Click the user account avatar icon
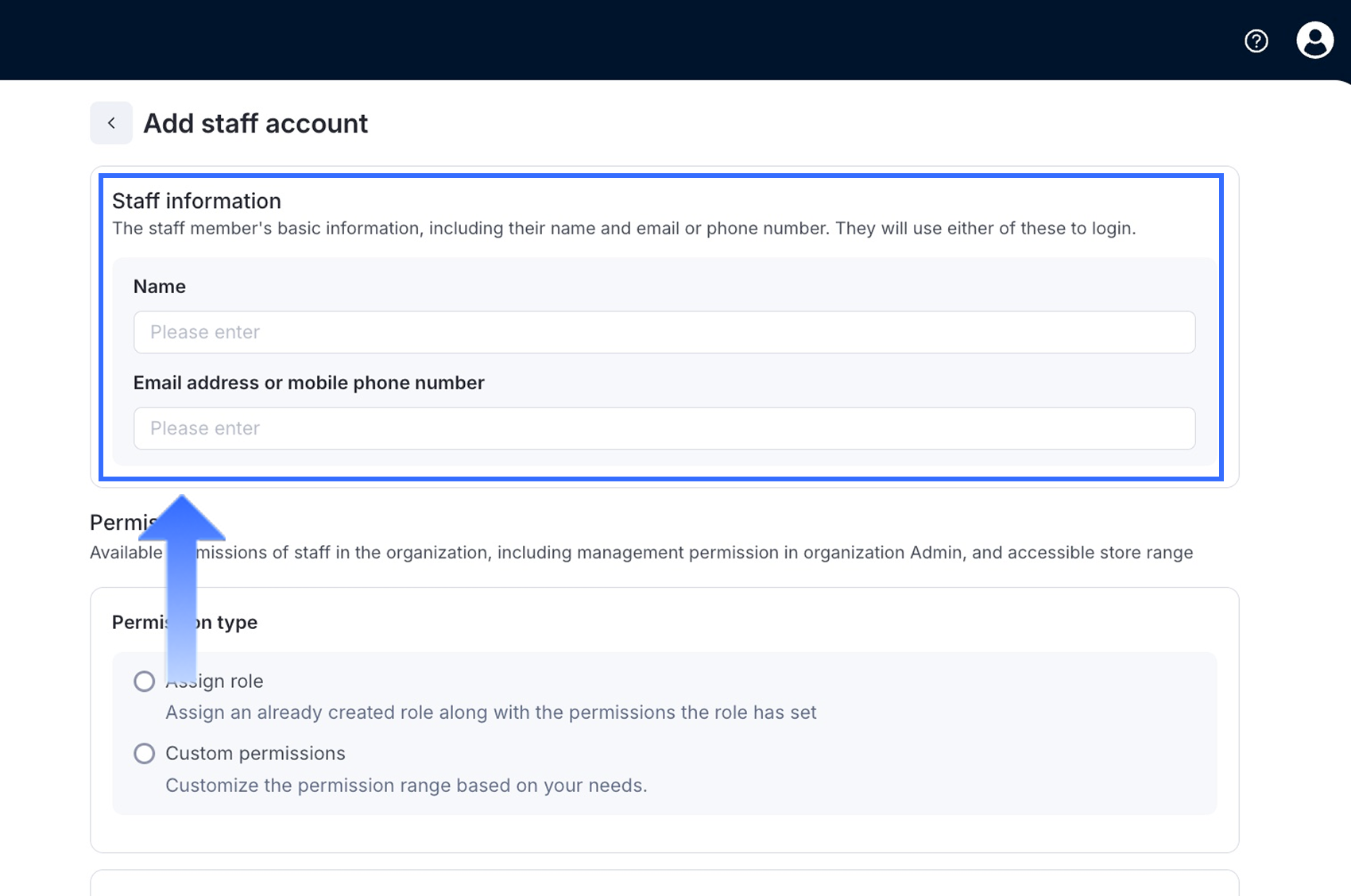Screen dimensions: 1351x896 1314,40
